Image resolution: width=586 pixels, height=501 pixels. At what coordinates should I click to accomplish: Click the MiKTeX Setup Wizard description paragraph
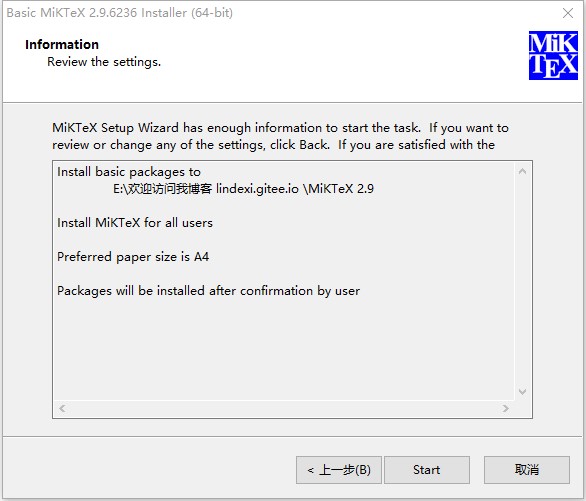[280, 136]
